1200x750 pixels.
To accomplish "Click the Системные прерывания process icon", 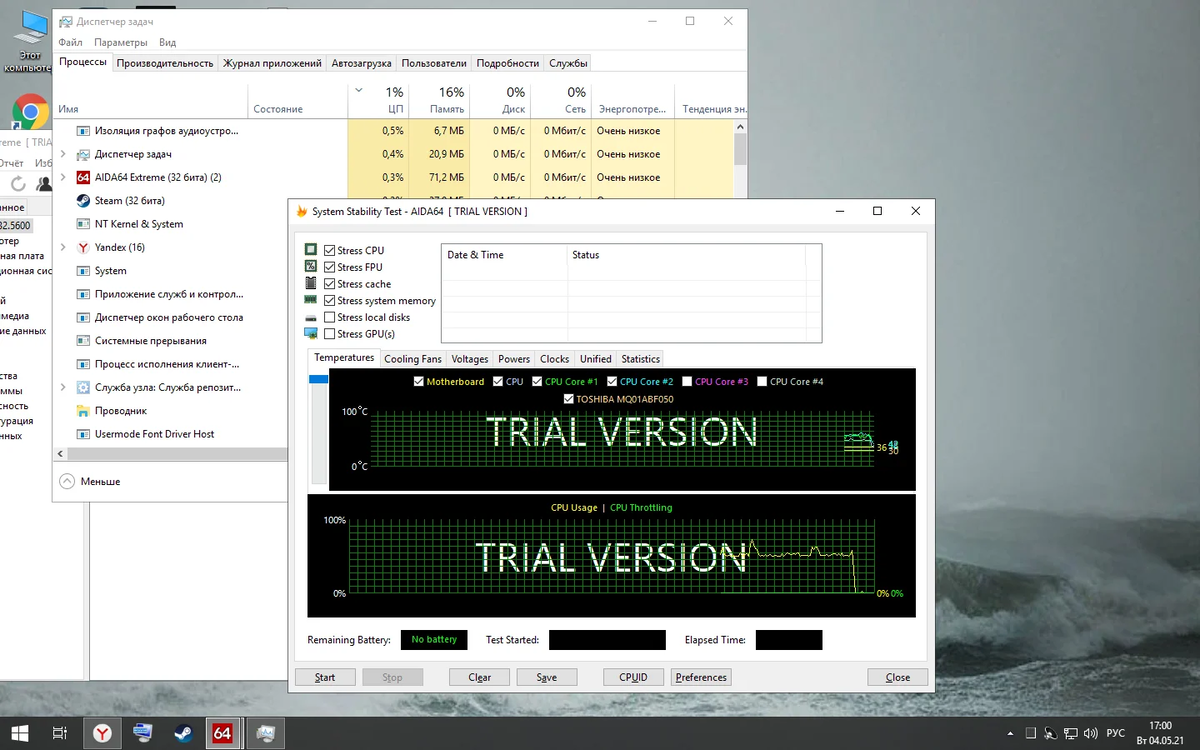I will [84, 341].
